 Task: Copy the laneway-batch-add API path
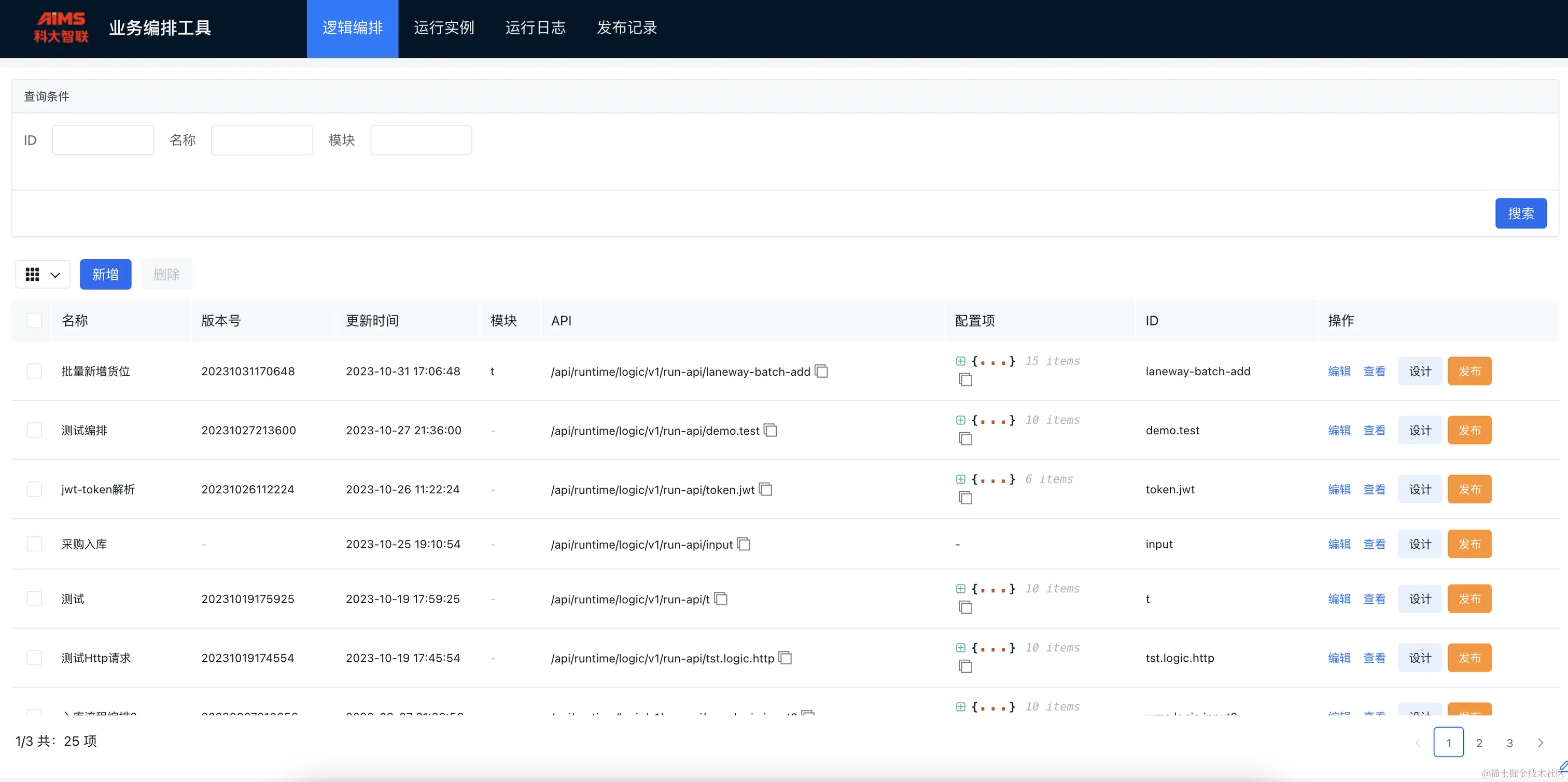pyautogui.click(x=822, y=371)
